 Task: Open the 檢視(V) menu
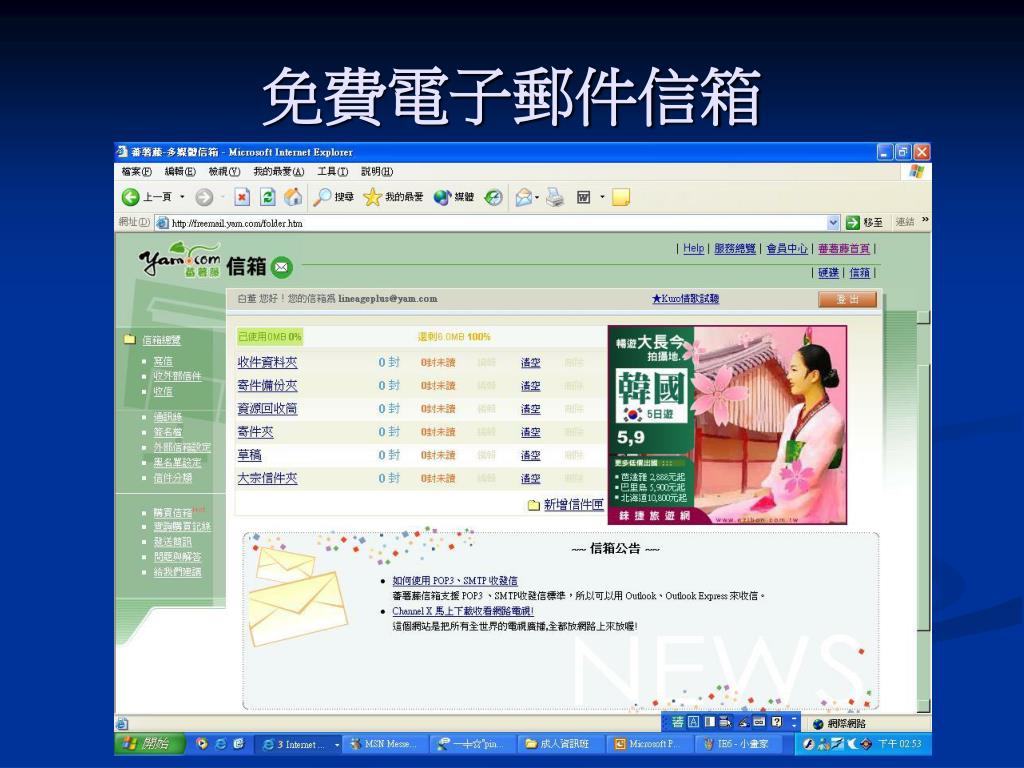point(224,171)
